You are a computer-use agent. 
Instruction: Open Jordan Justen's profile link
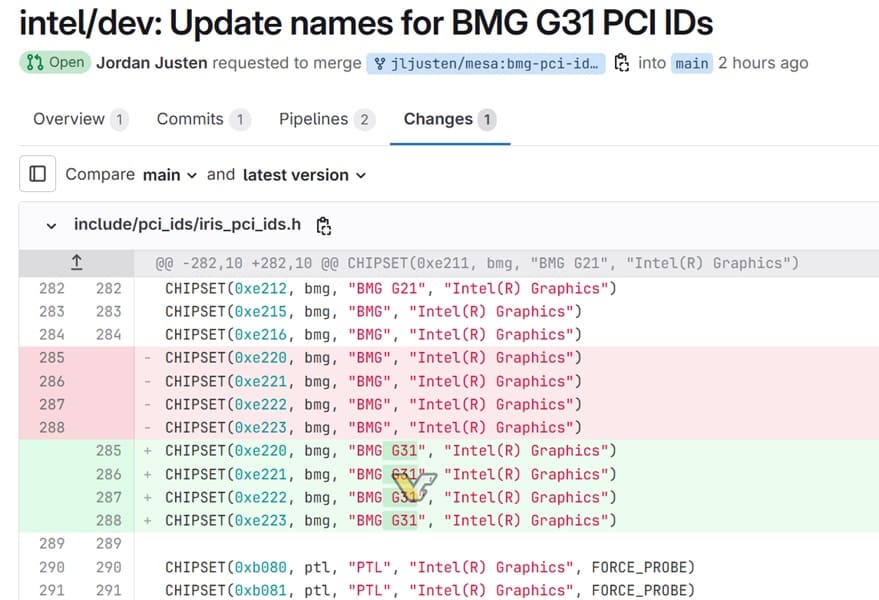(151, 63)
